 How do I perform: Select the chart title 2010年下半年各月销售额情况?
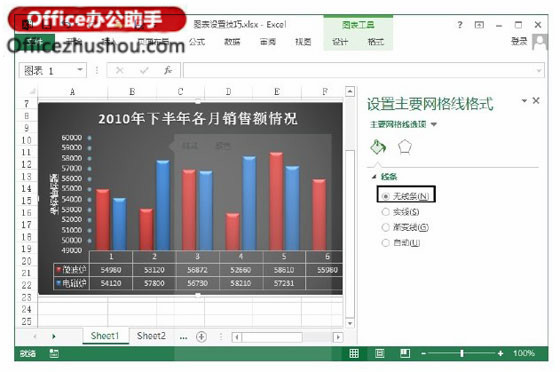(x=198, y=119)
